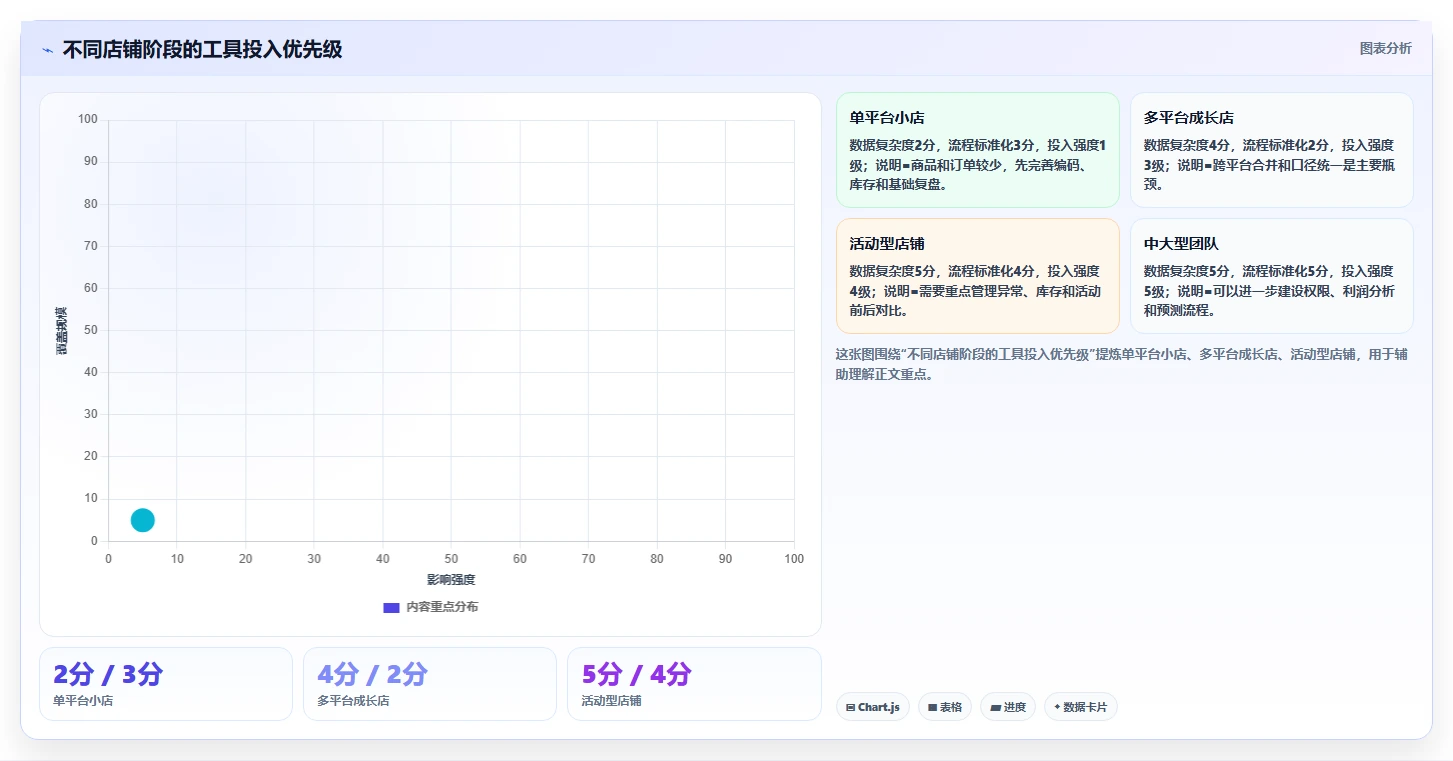The height and width of the screenshot is (761, 1453).
Task: Click the 进度 tag chip
Action: point(1008,707)
